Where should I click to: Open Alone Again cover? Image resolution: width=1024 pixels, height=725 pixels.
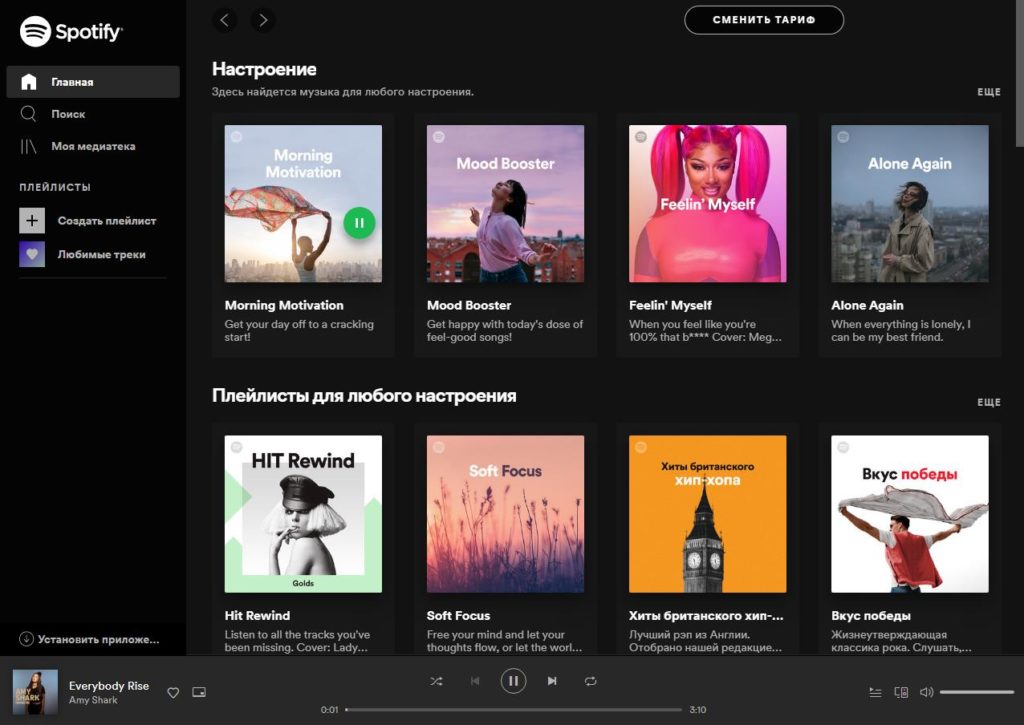pos(910,204)
